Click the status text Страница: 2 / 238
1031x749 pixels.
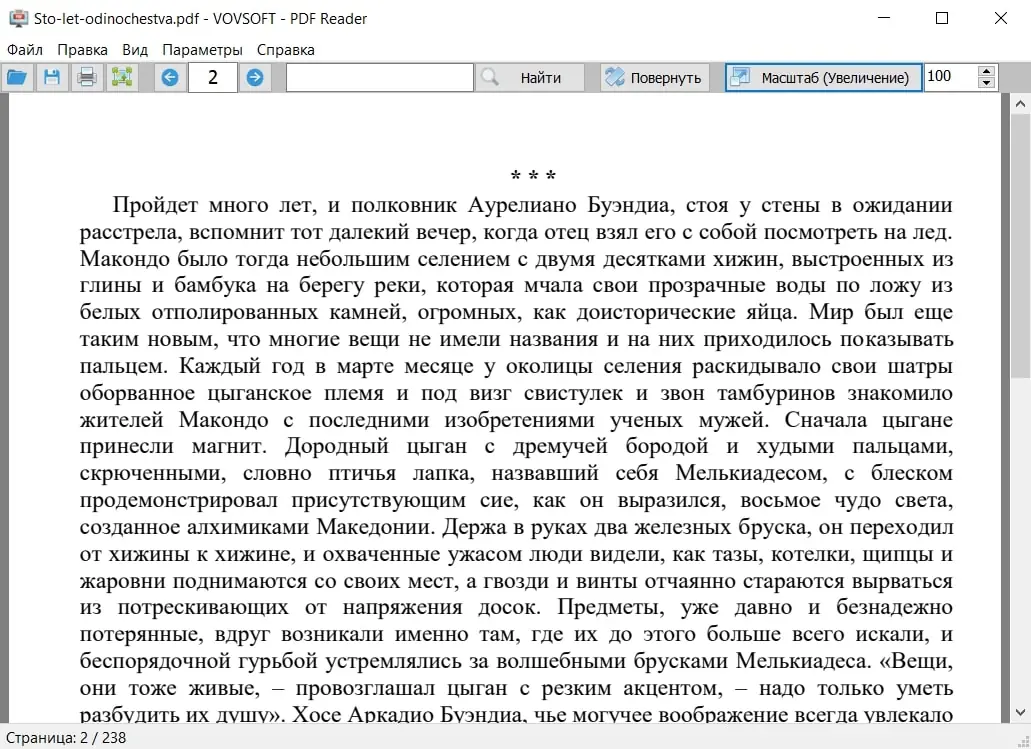click(66, 738)
